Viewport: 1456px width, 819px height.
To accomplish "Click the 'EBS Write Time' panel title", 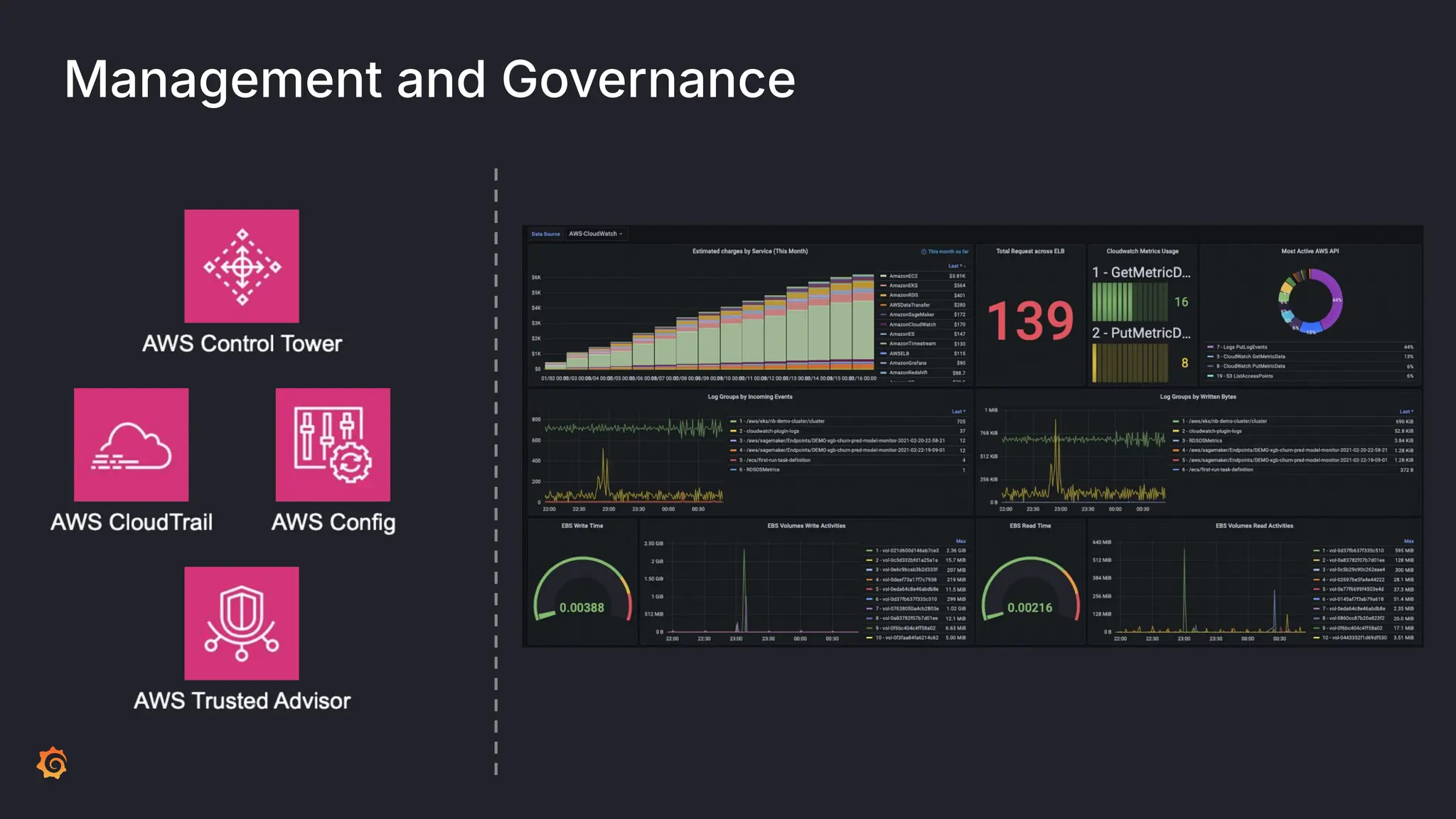I will (582, 526).
